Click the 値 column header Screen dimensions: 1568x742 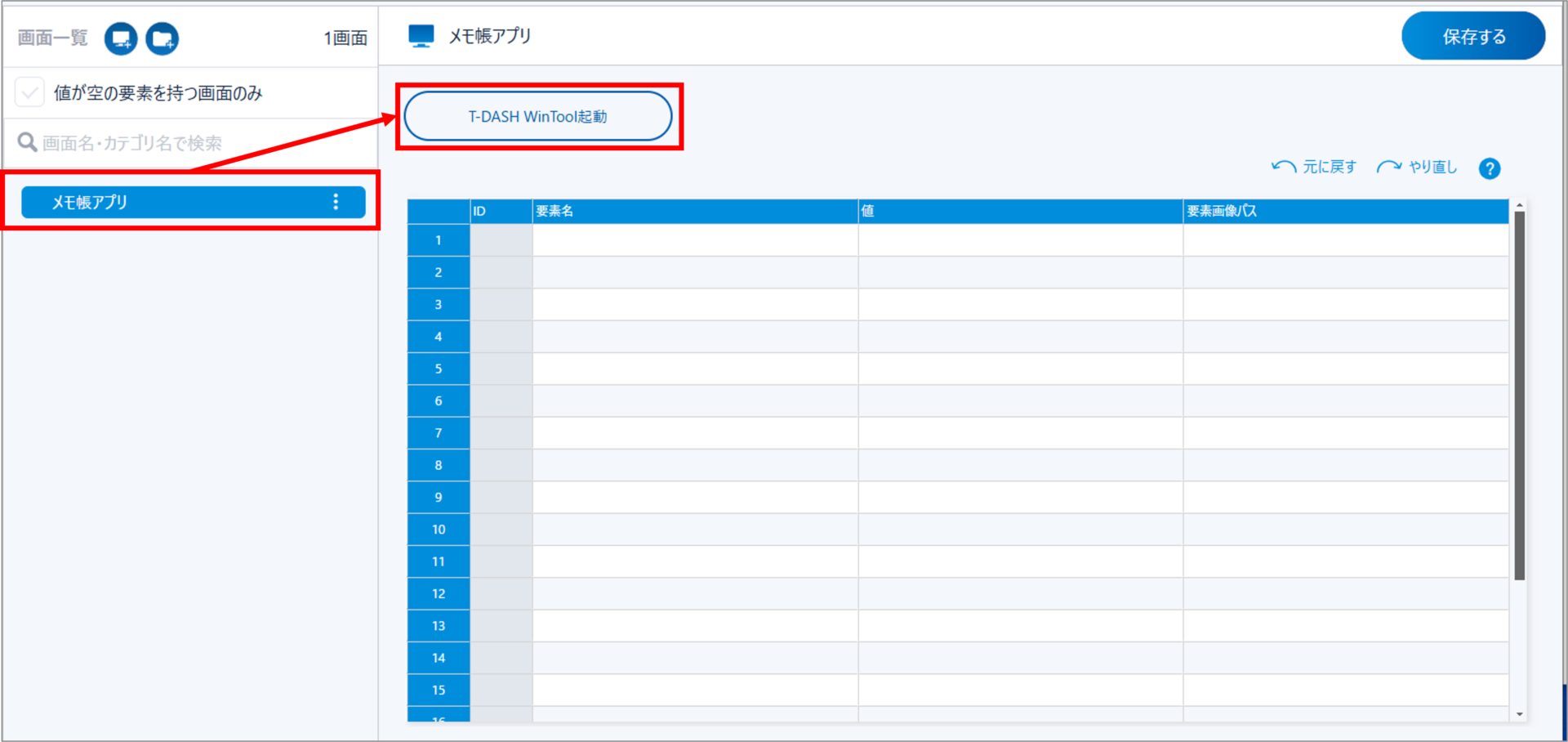(x=1019, y=212)
